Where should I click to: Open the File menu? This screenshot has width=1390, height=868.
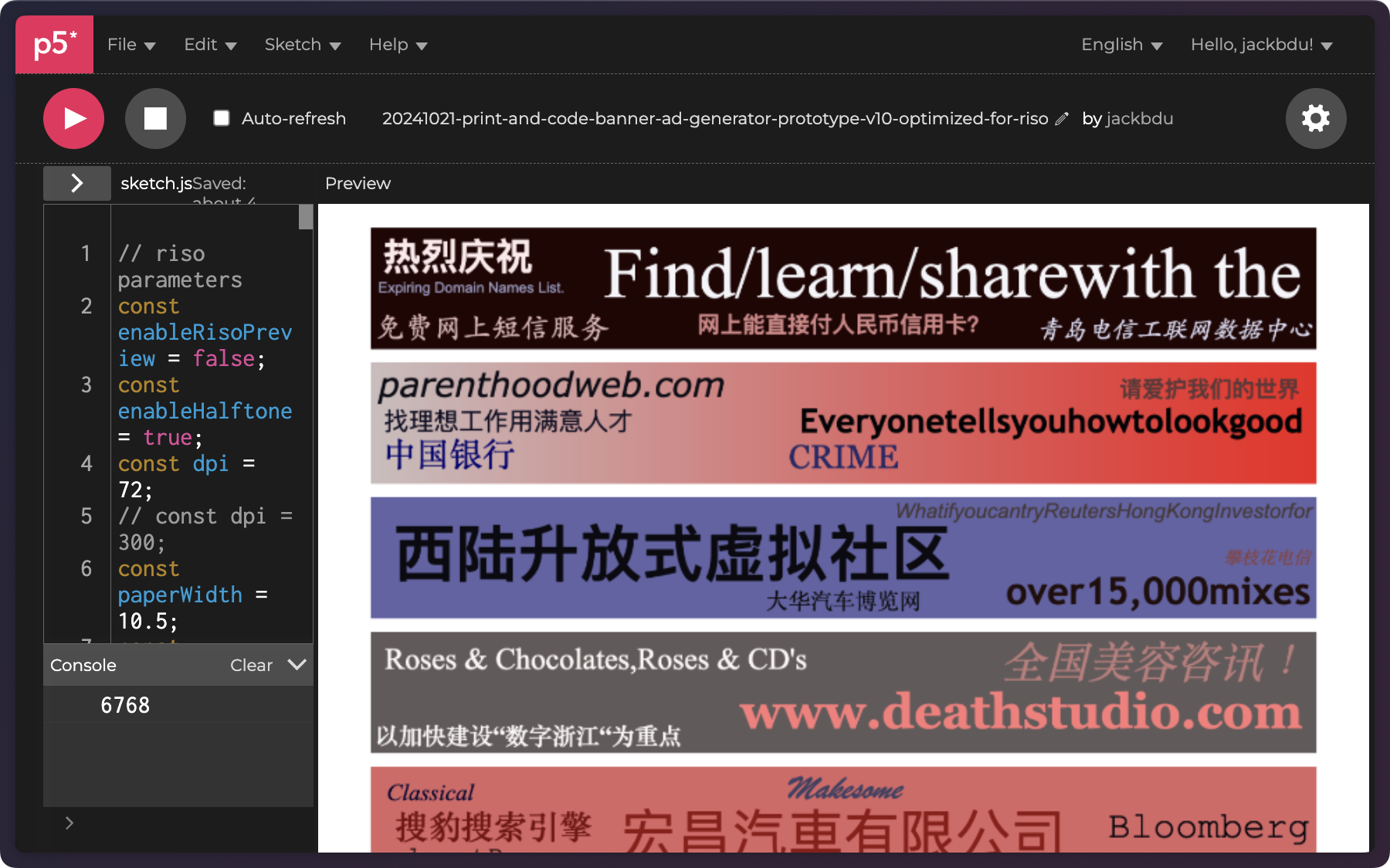[x=131, y=45]
